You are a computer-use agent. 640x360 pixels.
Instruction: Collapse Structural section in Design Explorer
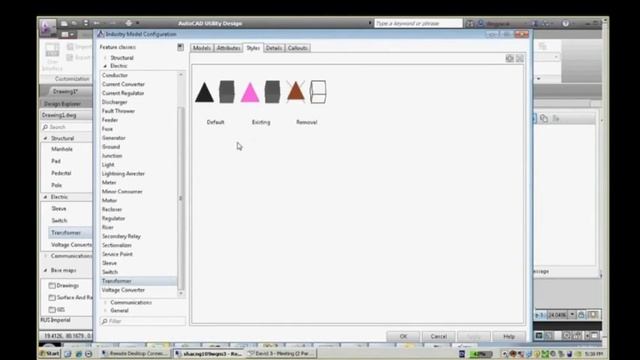pyautogui.click(x=45, y=138)
